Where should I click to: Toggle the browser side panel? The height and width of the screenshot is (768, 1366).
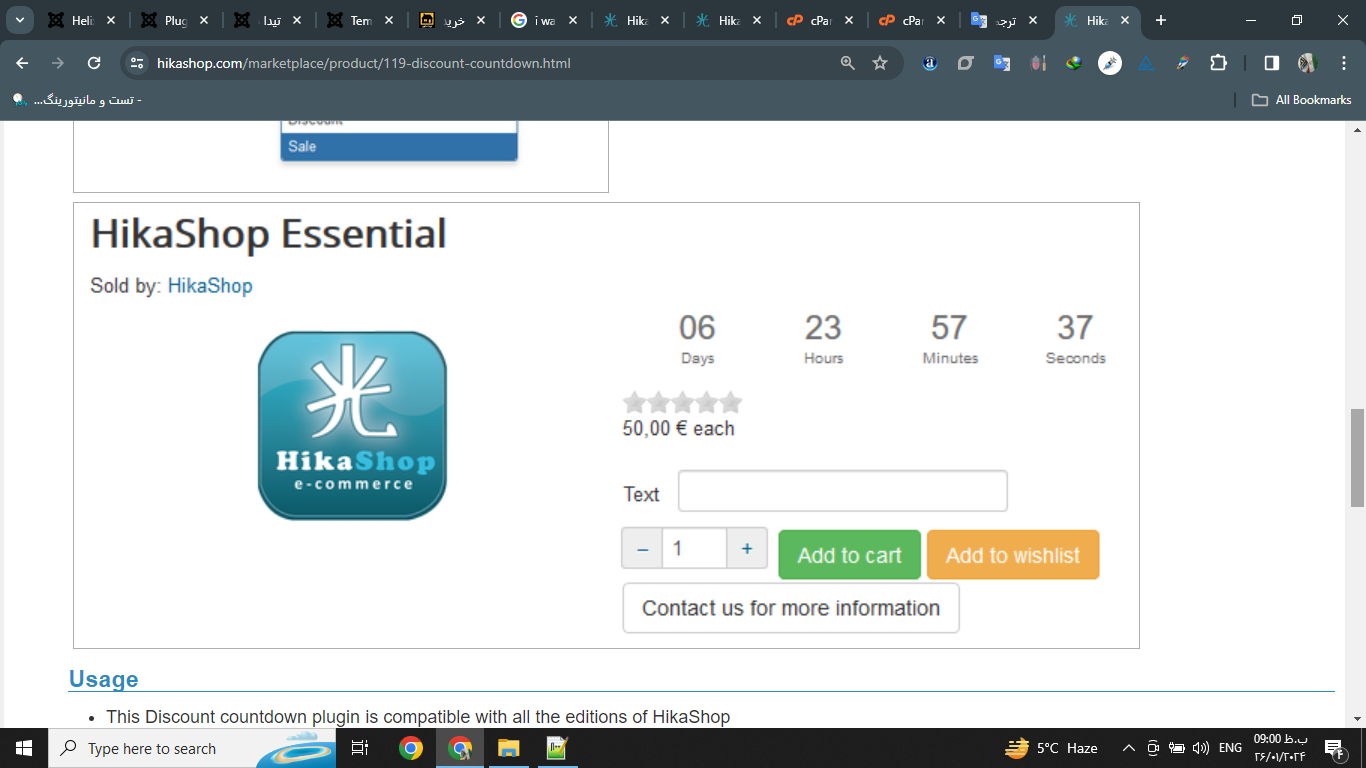click(1272, 63)
